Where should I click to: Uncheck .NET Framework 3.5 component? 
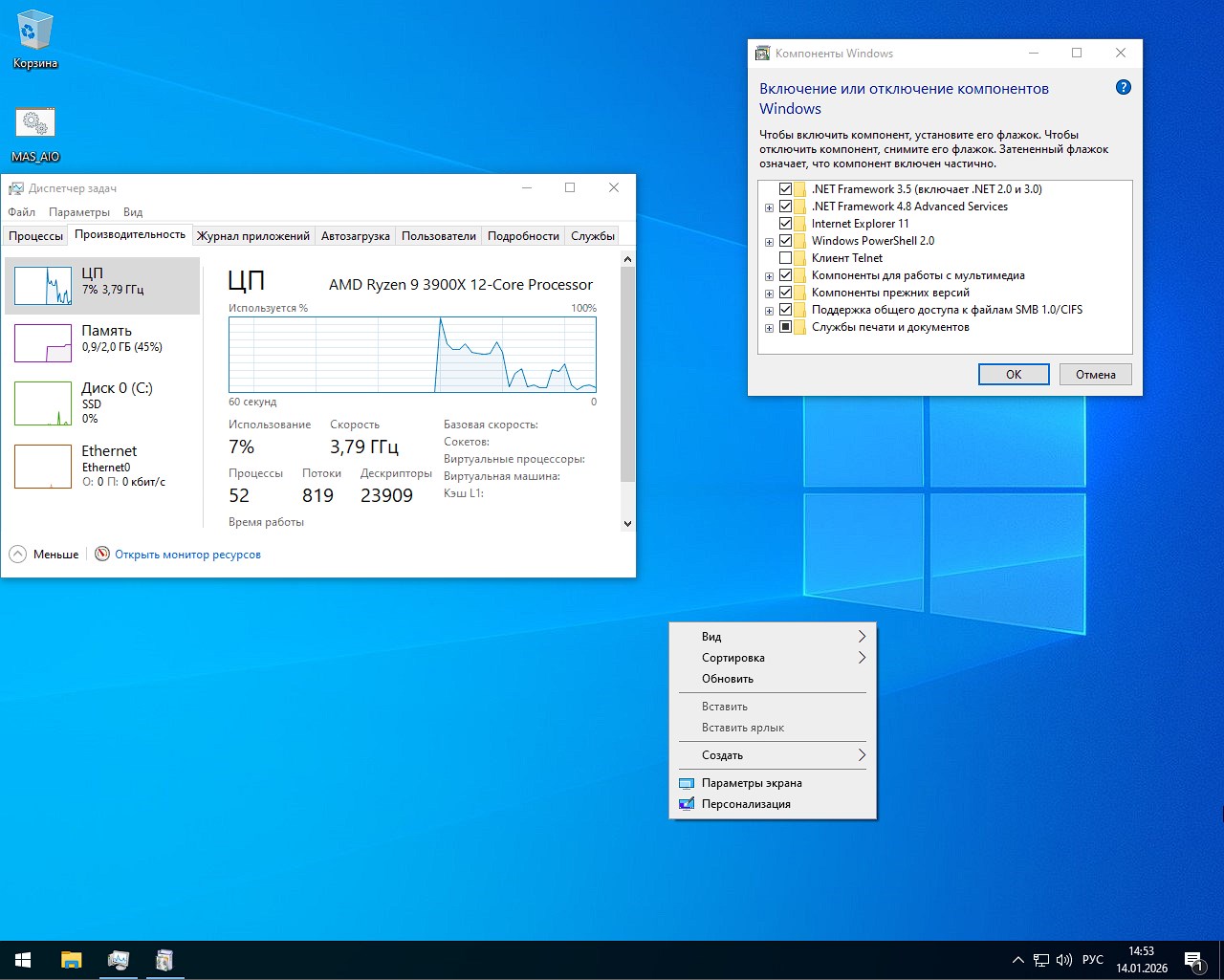(x=786, y=188)
